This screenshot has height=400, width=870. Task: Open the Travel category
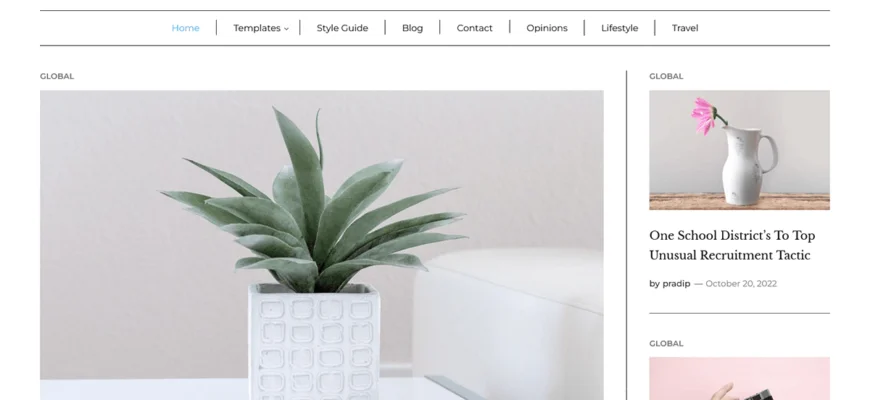(685, 28)
